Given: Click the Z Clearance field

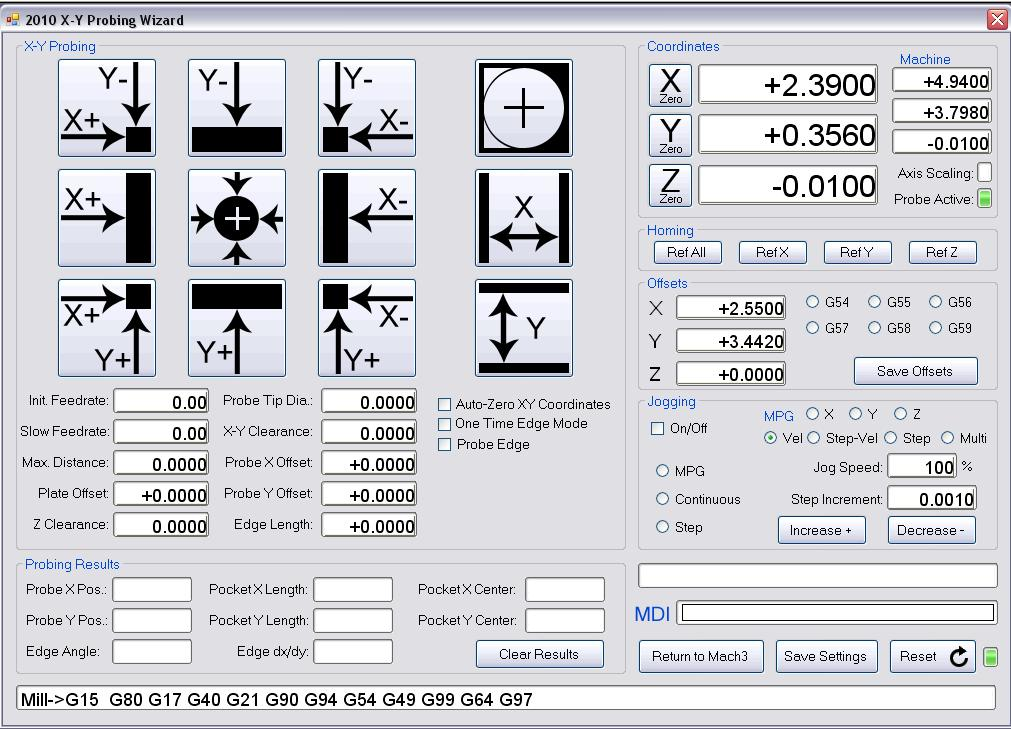Looking at the screenshot, I should tap(161, 525).
